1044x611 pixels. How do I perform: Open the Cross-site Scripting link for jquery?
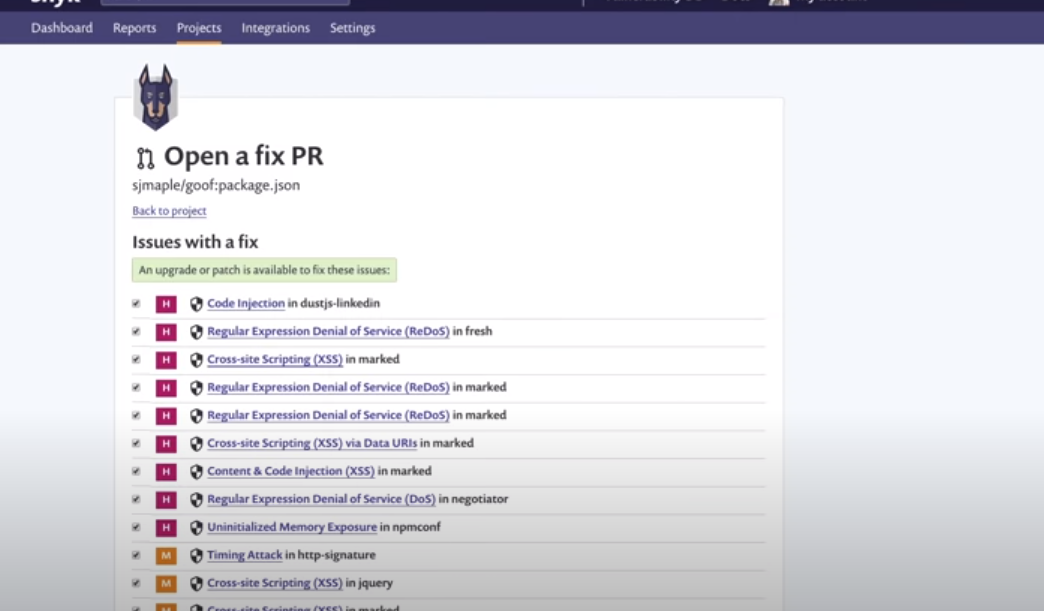tap(275, 583)
